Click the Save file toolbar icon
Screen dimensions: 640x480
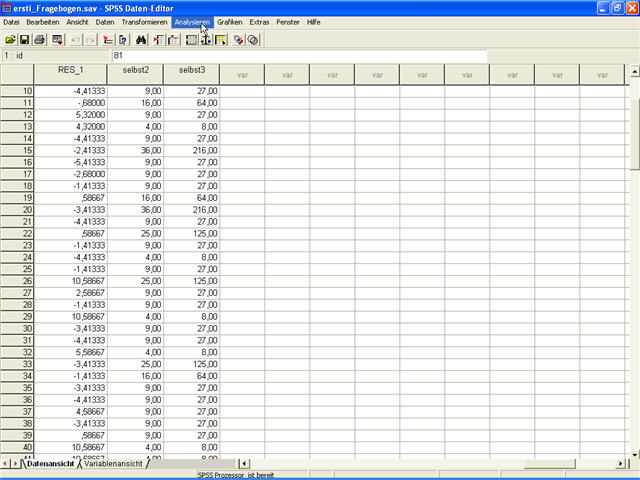(24, 39)
